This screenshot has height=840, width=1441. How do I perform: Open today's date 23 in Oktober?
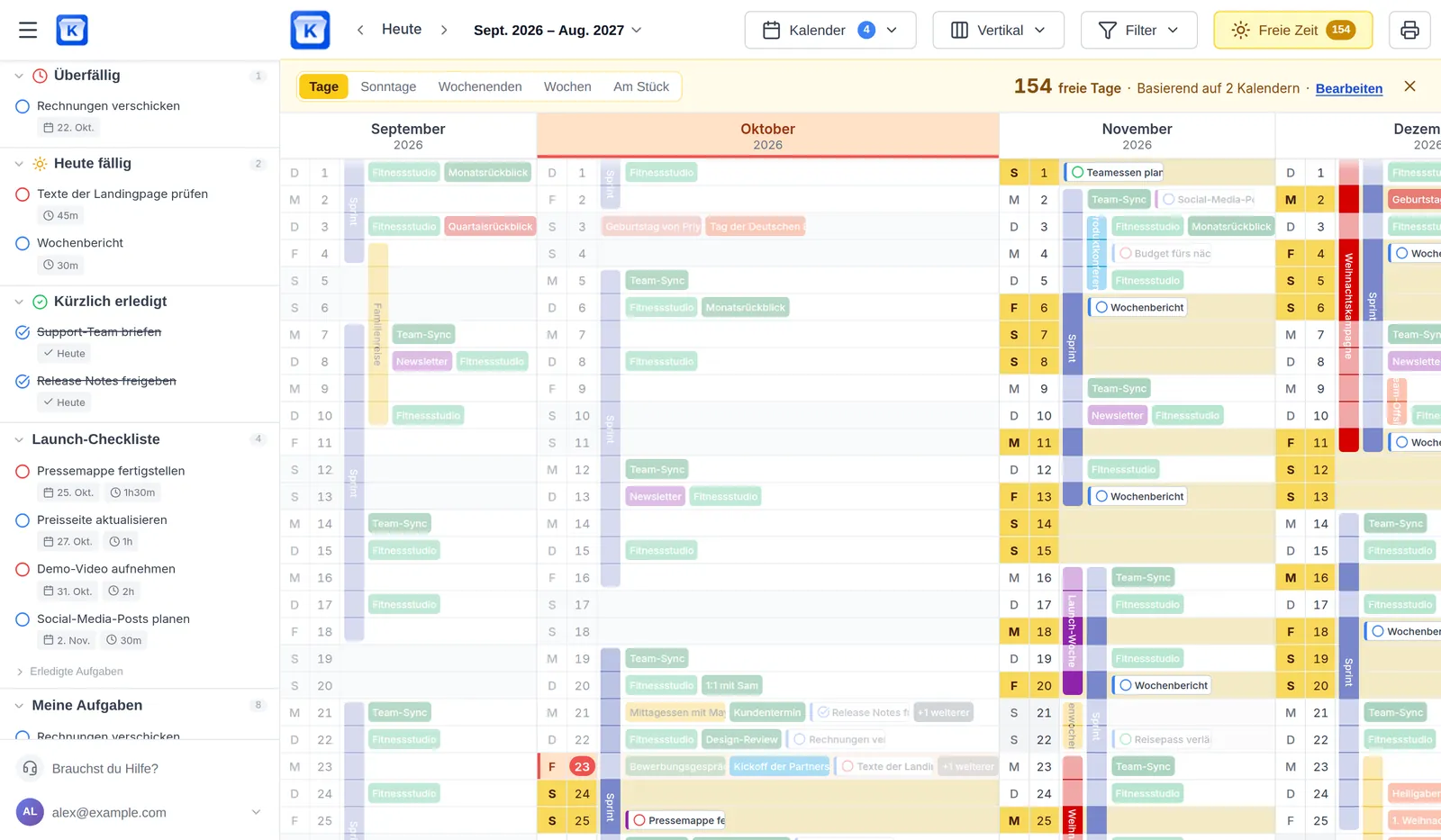(x=582, y=767)
